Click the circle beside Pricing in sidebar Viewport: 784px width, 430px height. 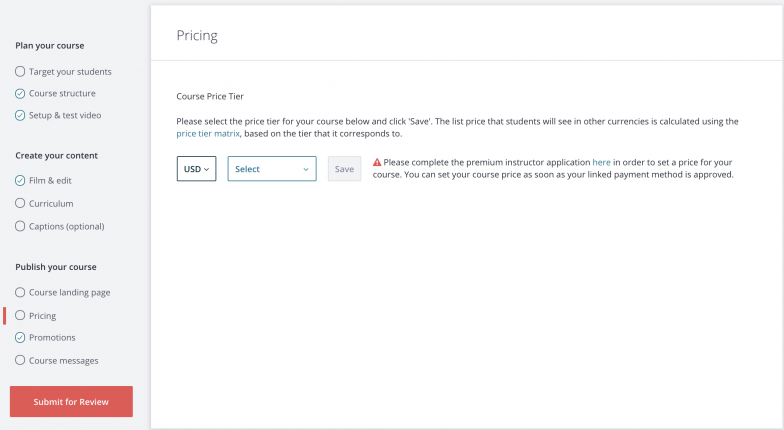[x=20, y=315]
